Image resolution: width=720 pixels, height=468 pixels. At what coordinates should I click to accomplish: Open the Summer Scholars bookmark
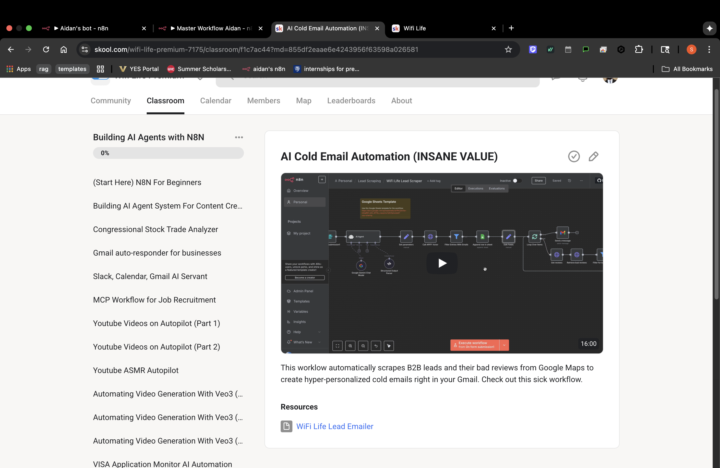199,69
